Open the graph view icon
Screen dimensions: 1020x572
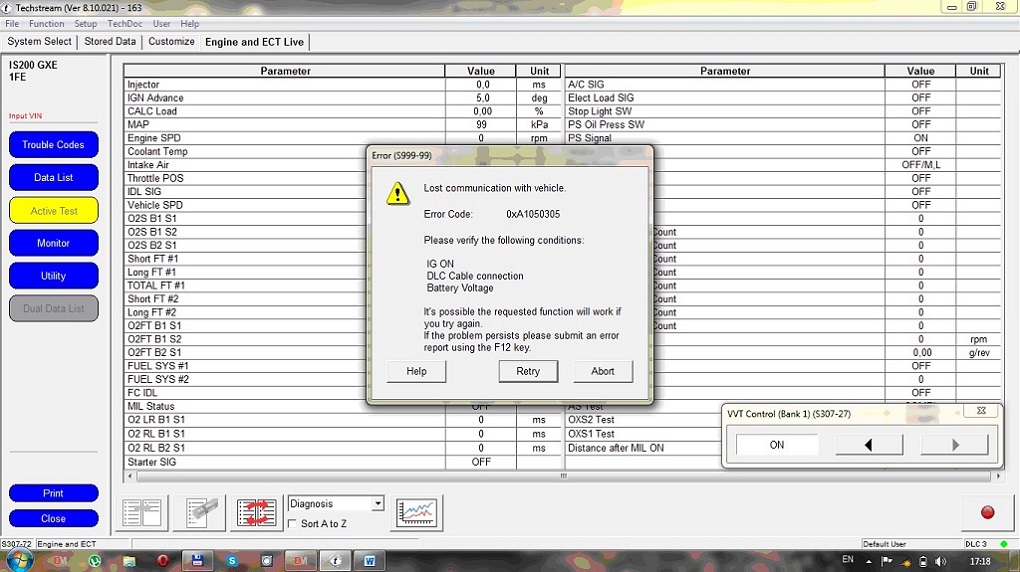coord(417,512)
